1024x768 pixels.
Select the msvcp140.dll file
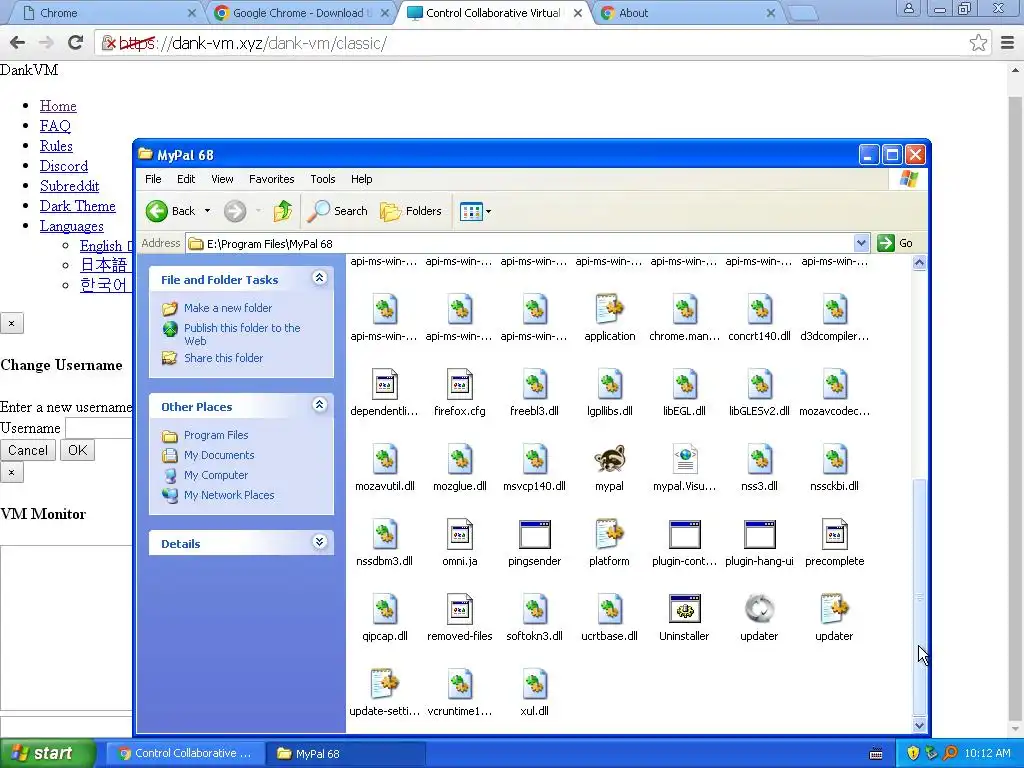[x=534, y=459]
